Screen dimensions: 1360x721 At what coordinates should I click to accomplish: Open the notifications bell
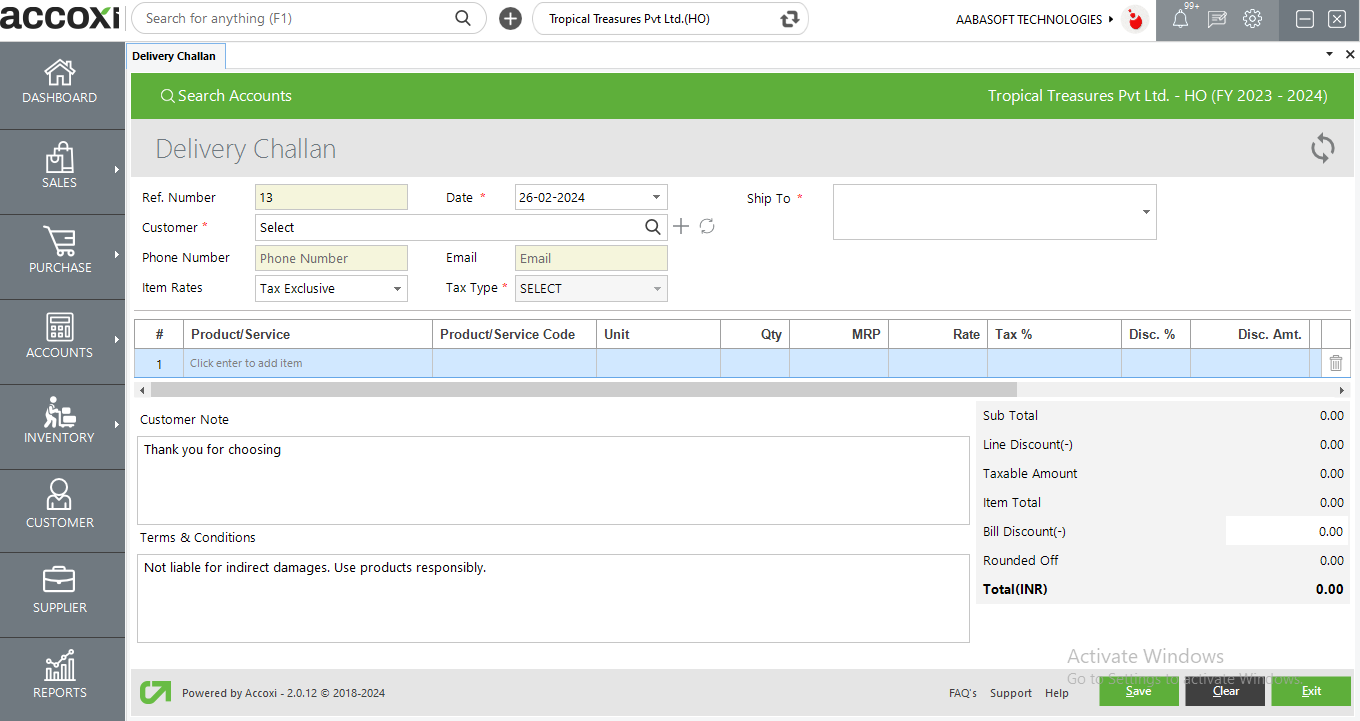coord(1180,19)
